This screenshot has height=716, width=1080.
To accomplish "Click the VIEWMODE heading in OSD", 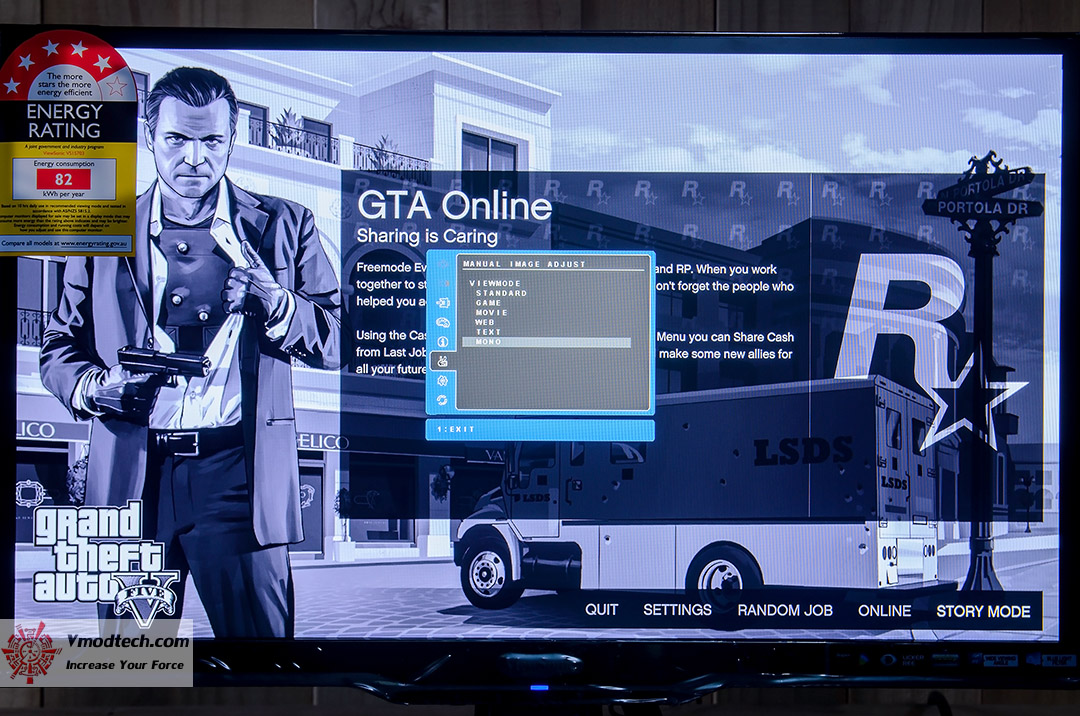I will coord(495,284).
